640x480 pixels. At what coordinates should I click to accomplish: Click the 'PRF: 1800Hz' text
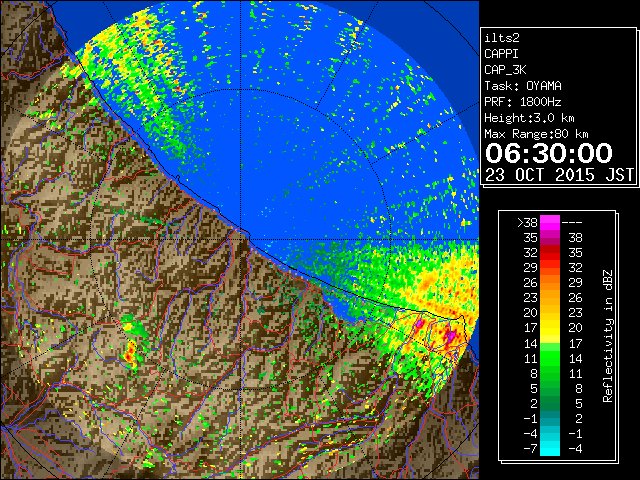coord(523,102)
